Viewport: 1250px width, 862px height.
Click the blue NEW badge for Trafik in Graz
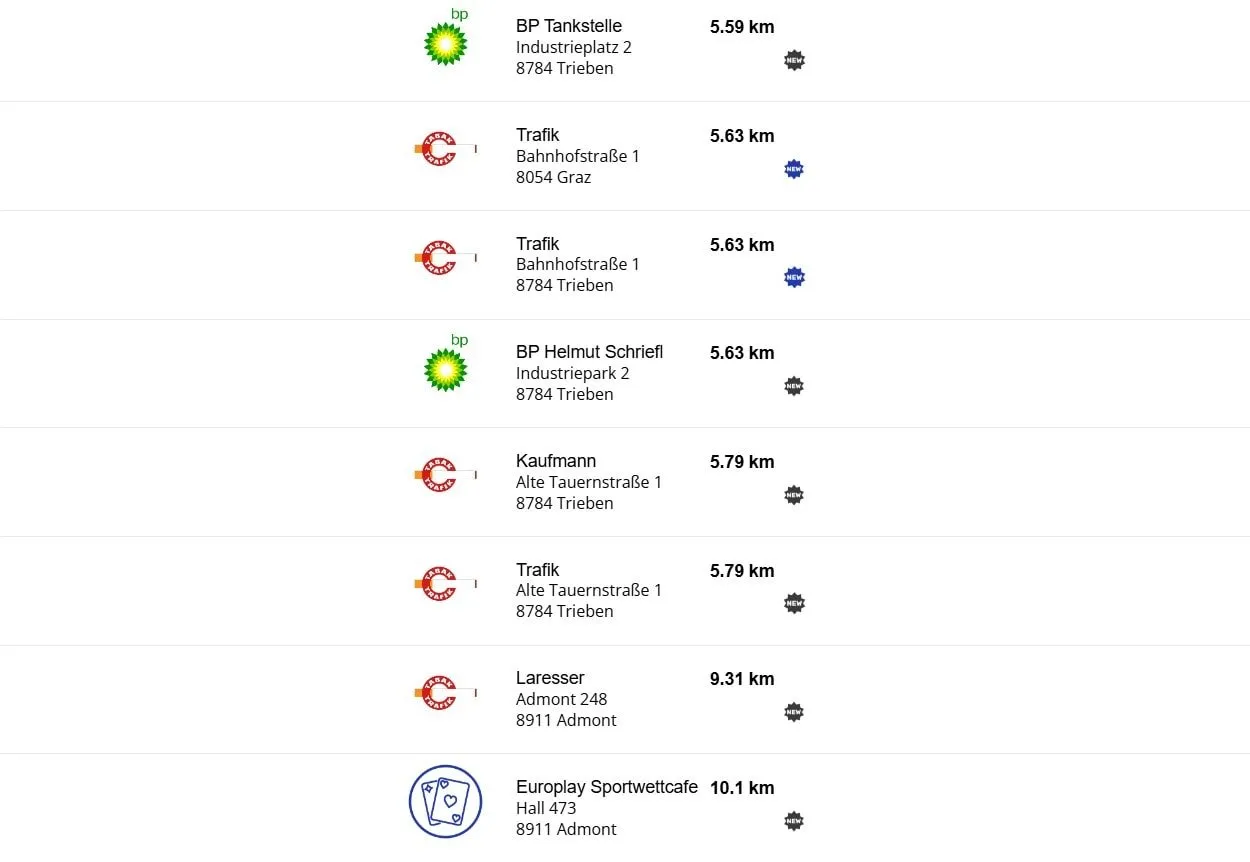coord(794,169)
